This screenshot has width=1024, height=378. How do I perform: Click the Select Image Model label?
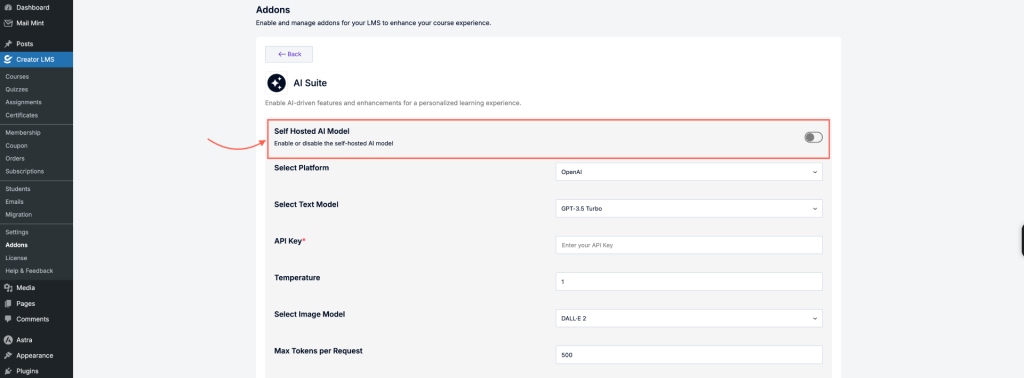tap(310, 314)
